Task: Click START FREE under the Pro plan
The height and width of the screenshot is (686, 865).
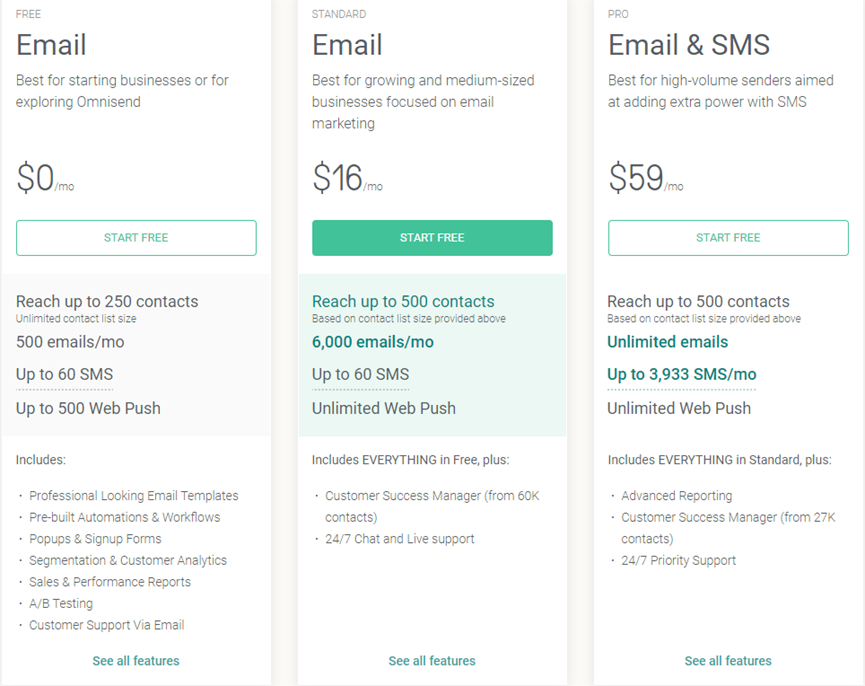Action: pyautogui.click(x=728, y=238)
